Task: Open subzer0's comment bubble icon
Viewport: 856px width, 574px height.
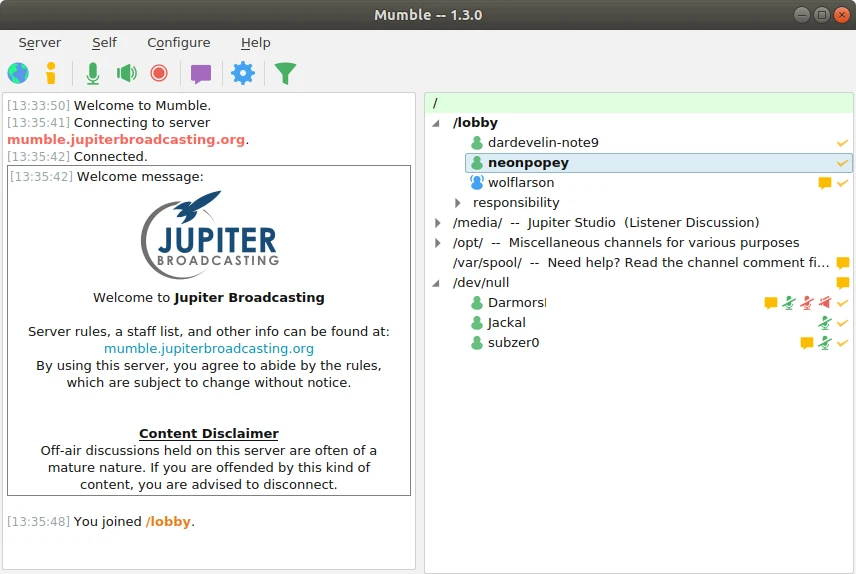Action: point(807,343)
